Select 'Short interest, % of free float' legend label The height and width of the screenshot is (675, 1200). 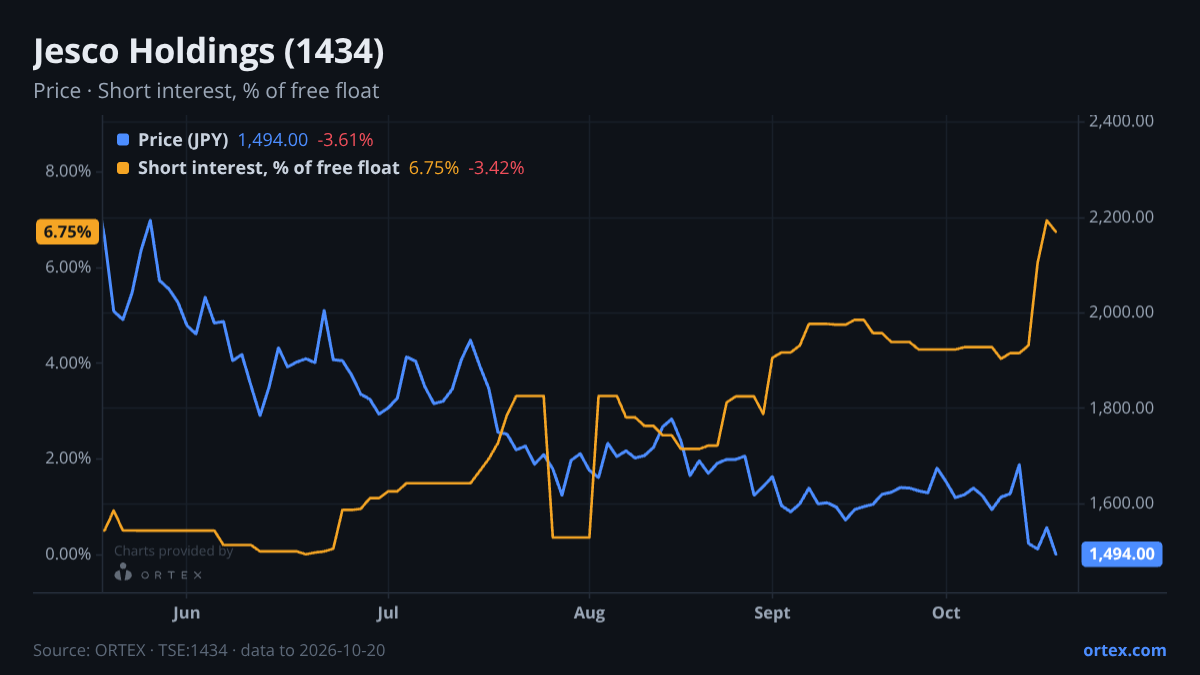tap(268, 168)
